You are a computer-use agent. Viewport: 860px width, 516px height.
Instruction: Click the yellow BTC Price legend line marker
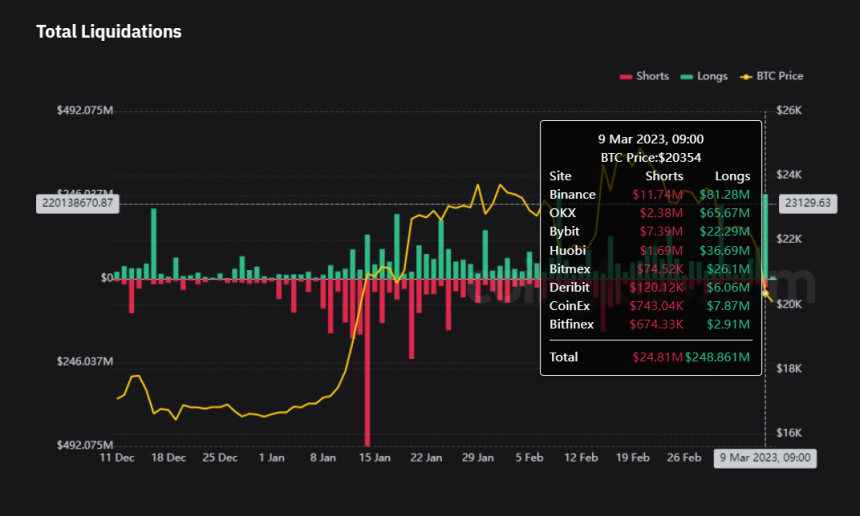coord(745,76)
